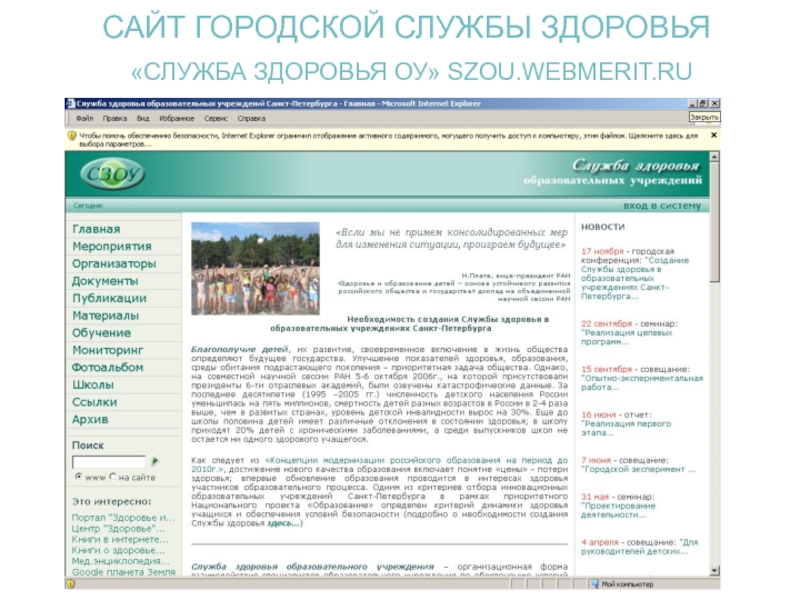Viewport: 800px width, 600px height.
Task: Minimize the Internet Explorer window
Action: [x=692, y=104]
